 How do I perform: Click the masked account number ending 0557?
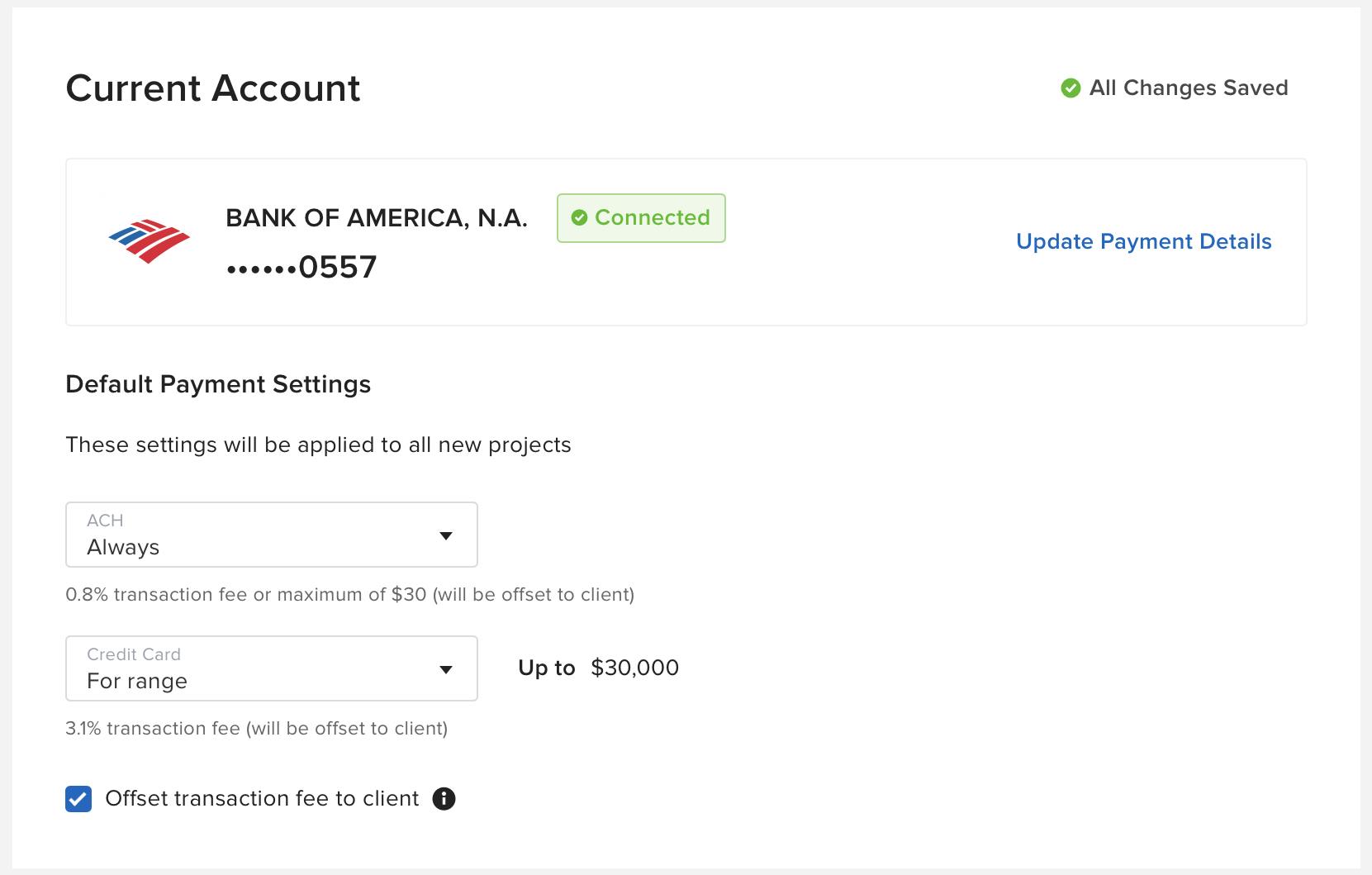[301, 267]
